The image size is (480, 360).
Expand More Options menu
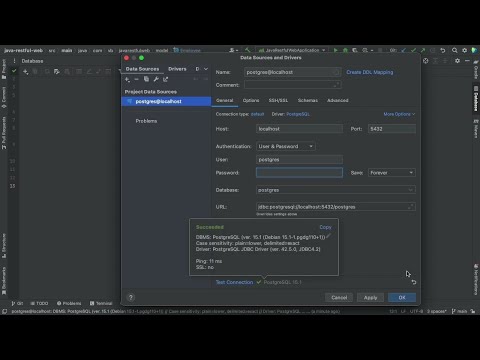[x=399, y=114]
